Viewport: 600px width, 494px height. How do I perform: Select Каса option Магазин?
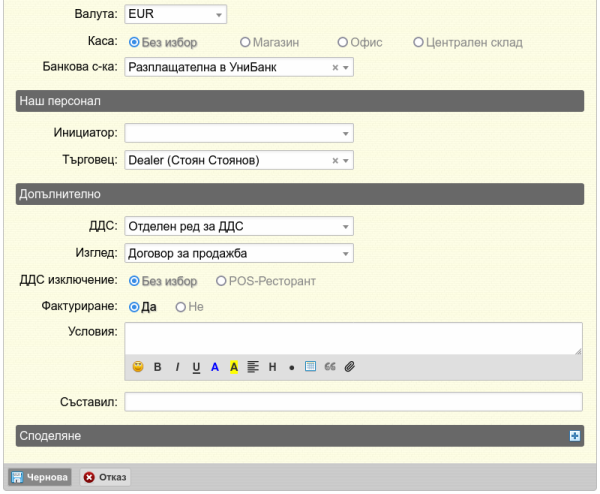coord(245,42)
